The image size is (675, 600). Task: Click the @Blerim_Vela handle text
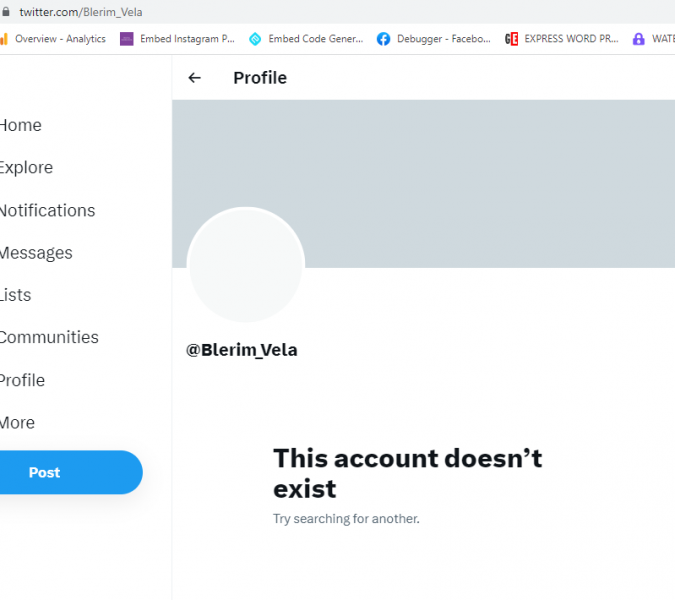click(x=242, y=350)
